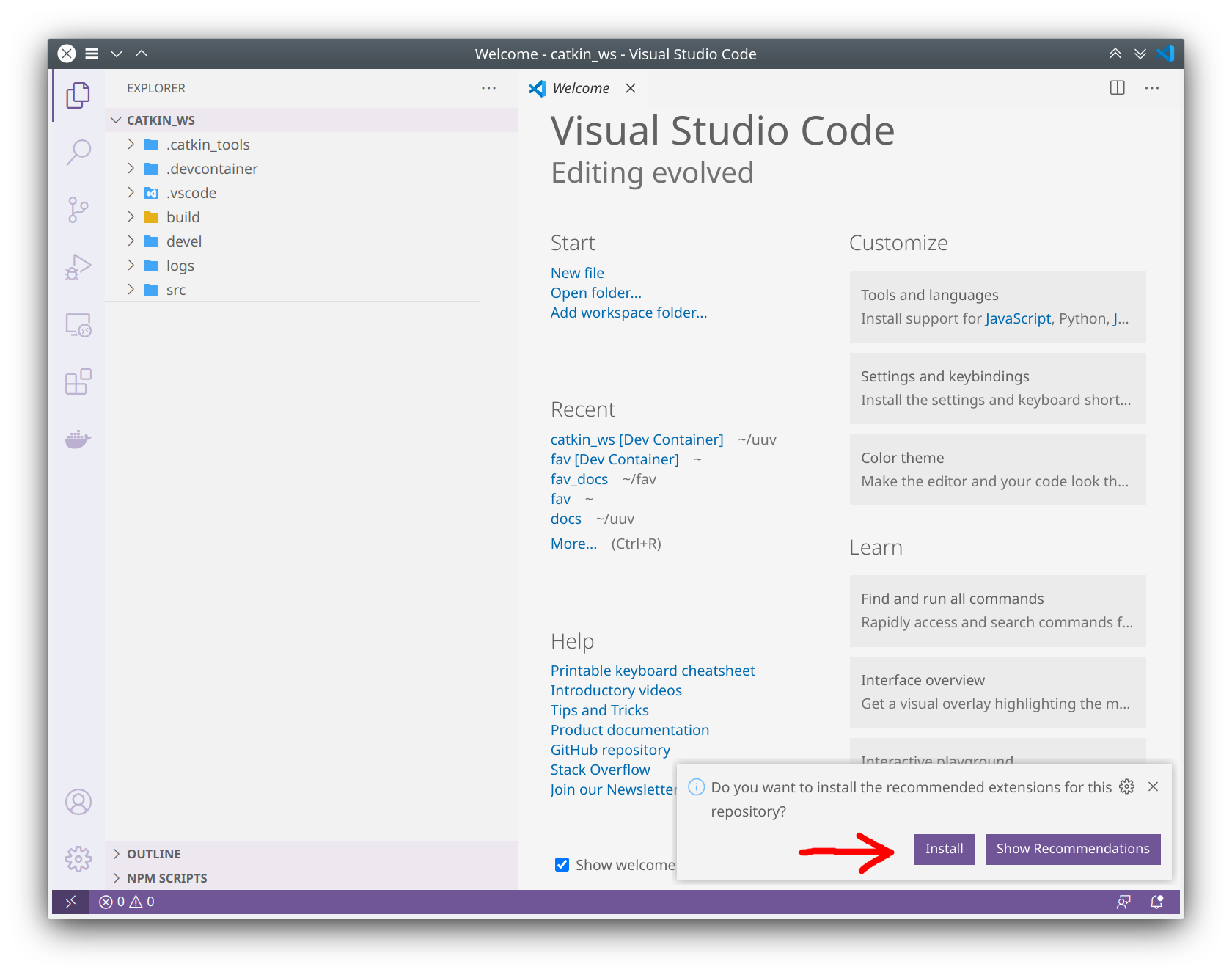This screenshot has height=975, width=1232.
Task: Click the title bar down chevron button
Action: (117, 54)
